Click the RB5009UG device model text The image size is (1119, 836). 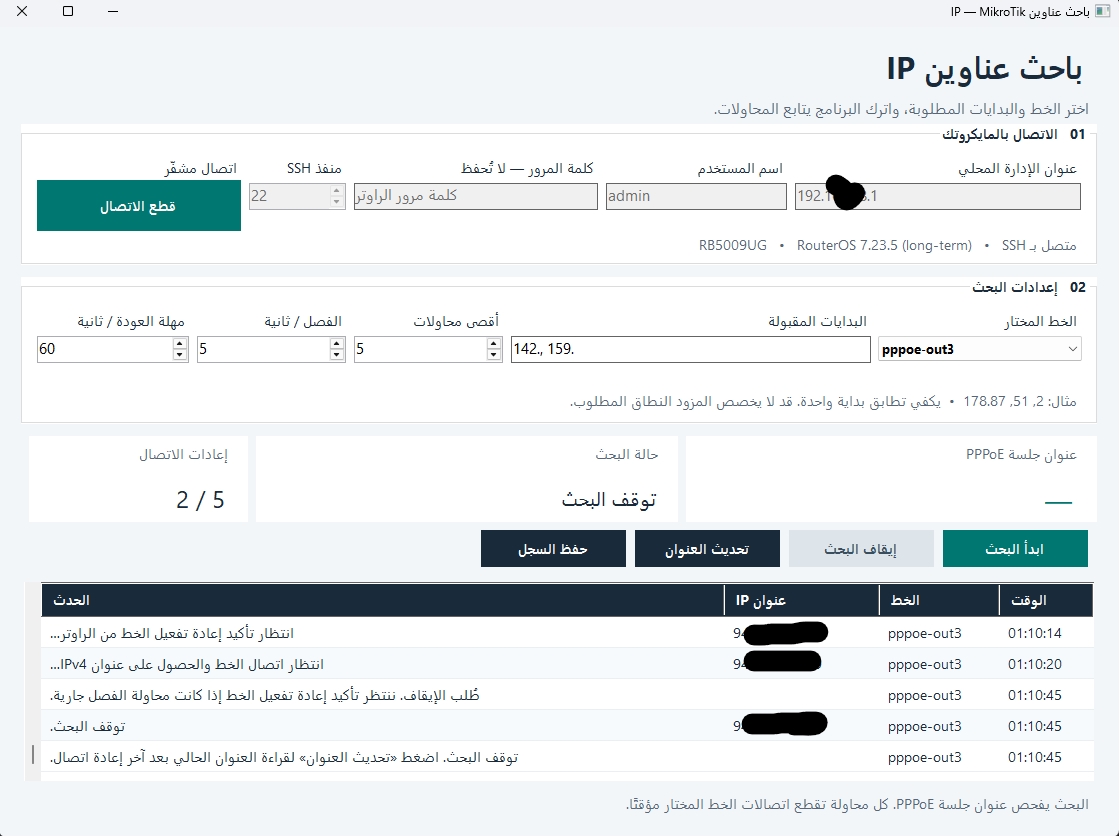[733, 246]
